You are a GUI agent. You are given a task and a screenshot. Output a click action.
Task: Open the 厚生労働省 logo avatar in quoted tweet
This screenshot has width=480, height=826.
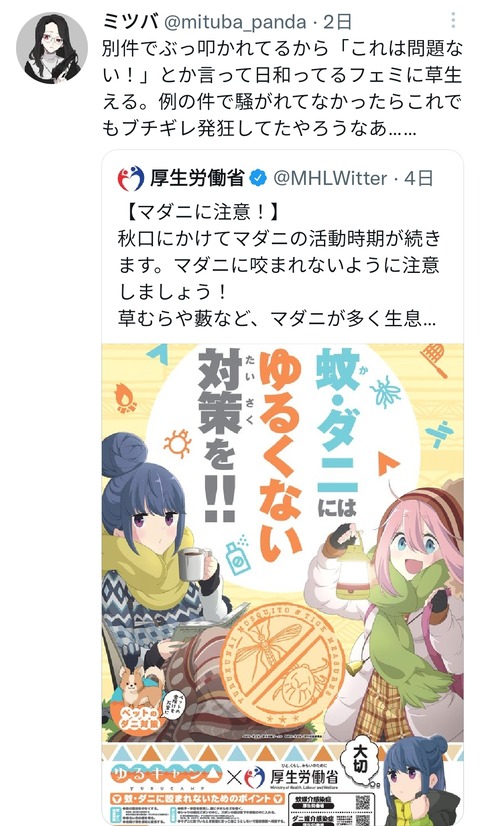click(131, 179)
